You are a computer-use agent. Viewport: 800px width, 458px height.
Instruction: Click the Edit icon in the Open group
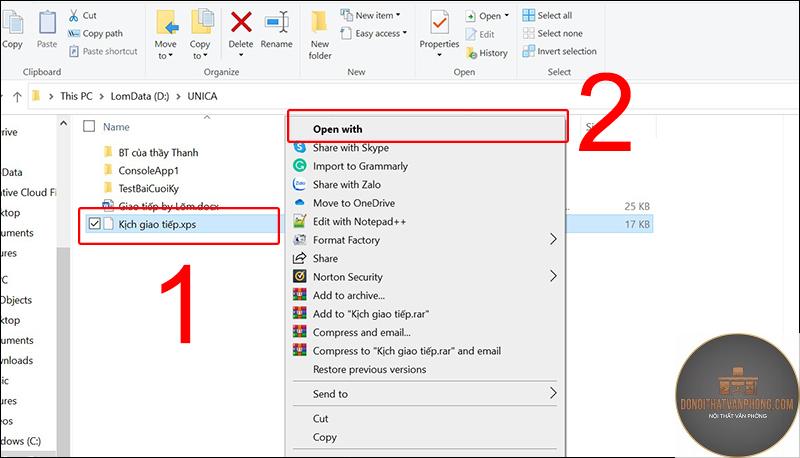471,34
